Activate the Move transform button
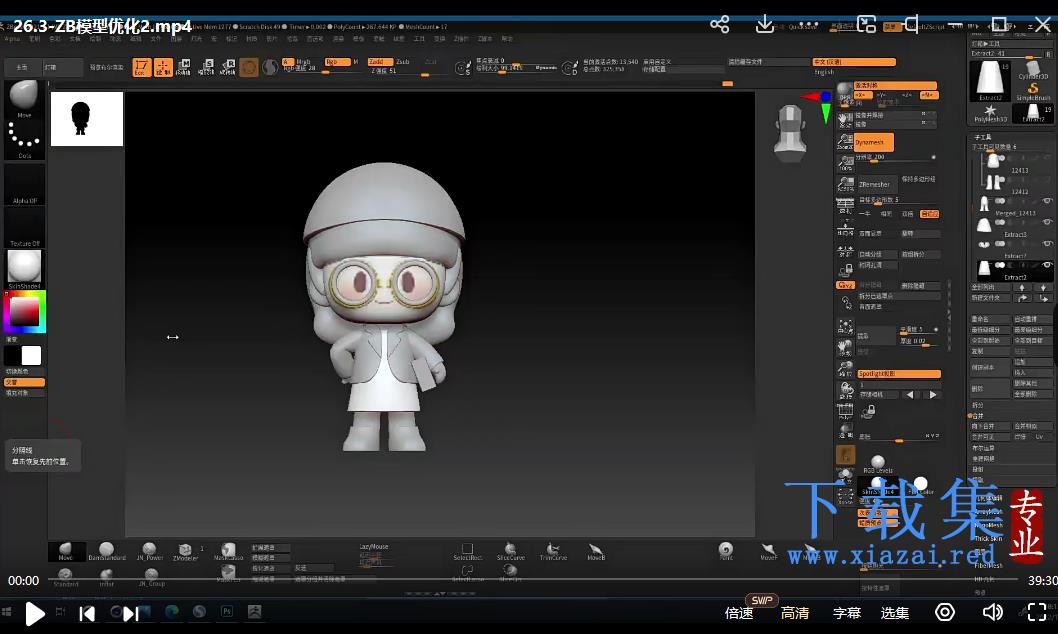 (x=184, y=67)
